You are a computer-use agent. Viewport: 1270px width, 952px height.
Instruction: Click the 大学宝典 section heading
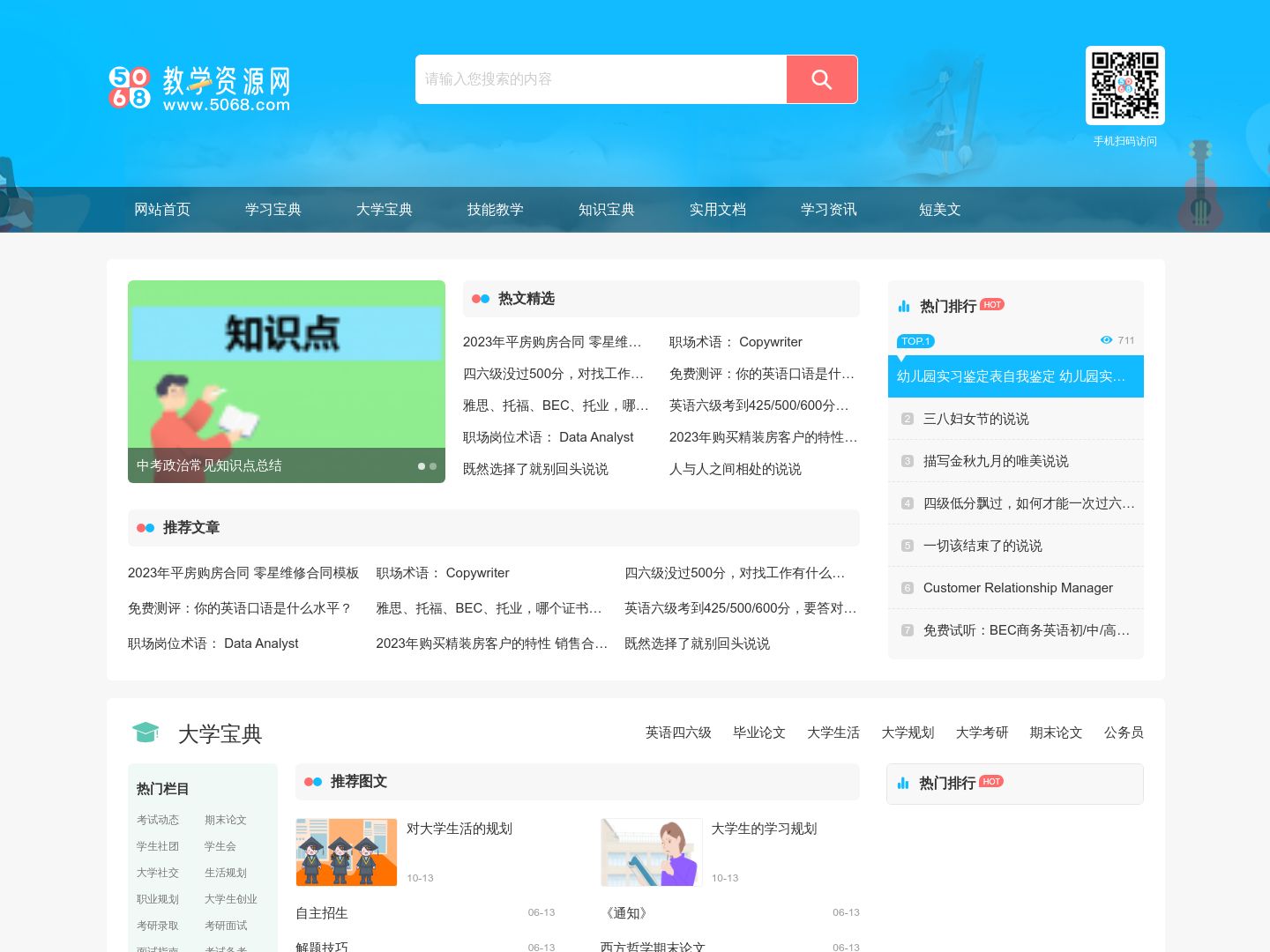[220, 734]
